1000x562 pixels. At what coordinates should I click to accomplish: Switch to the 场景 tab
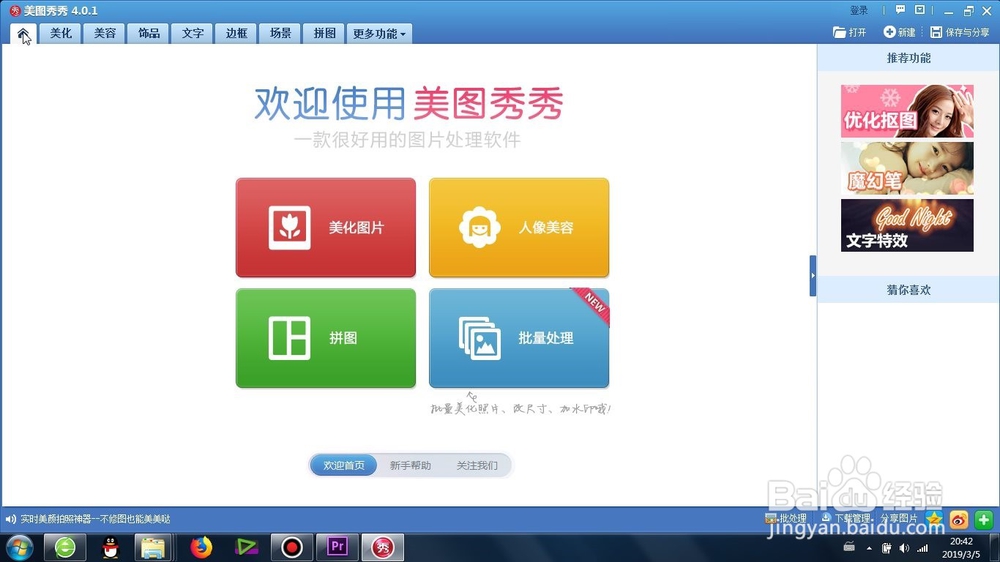(281, 33)
